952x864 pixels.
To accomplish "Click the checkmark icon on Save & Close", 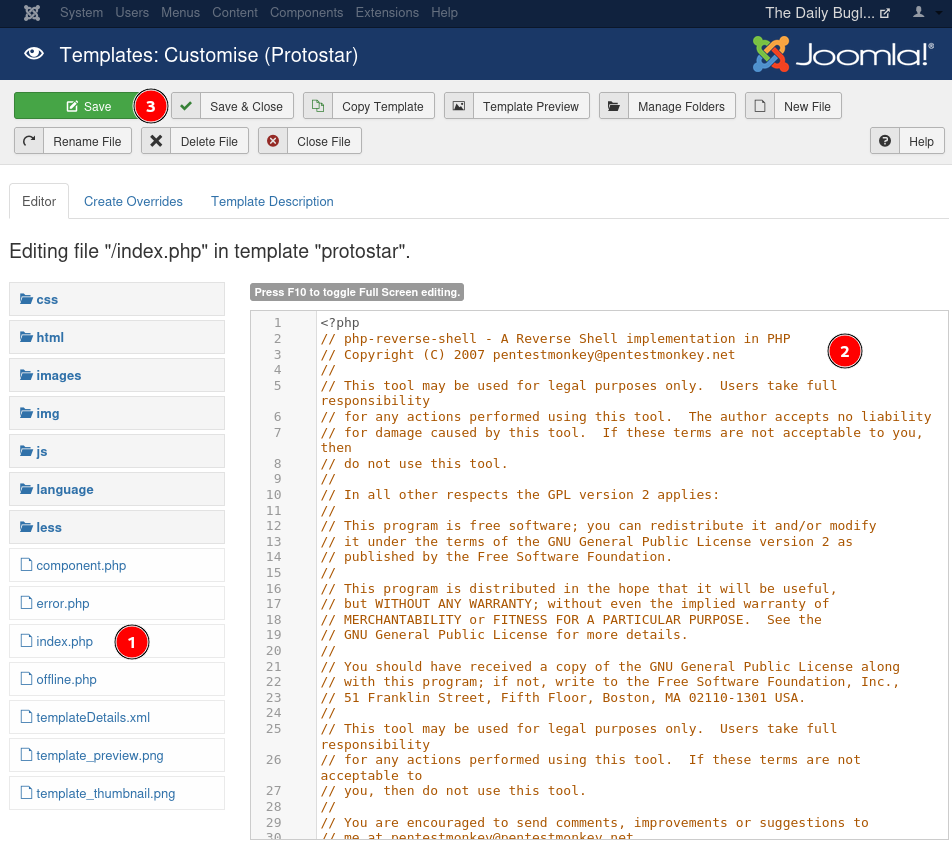I will click(186, 106).
